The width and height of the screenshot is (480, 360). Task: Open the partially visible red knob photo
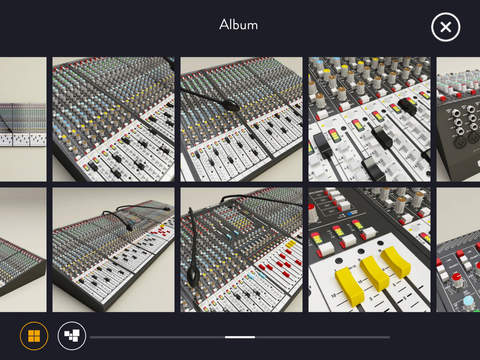(458, 250)
